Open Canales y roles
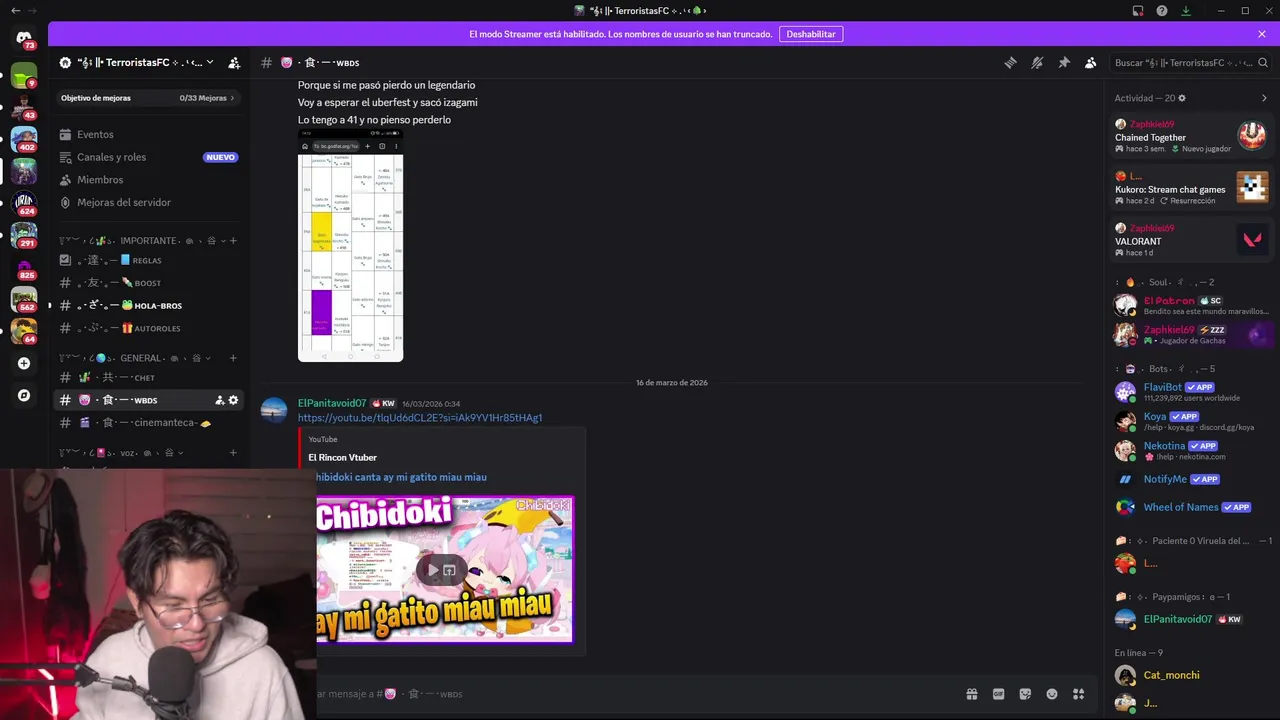The height and width of the screenshot is (720, 1280). click(x=148, y=157)
